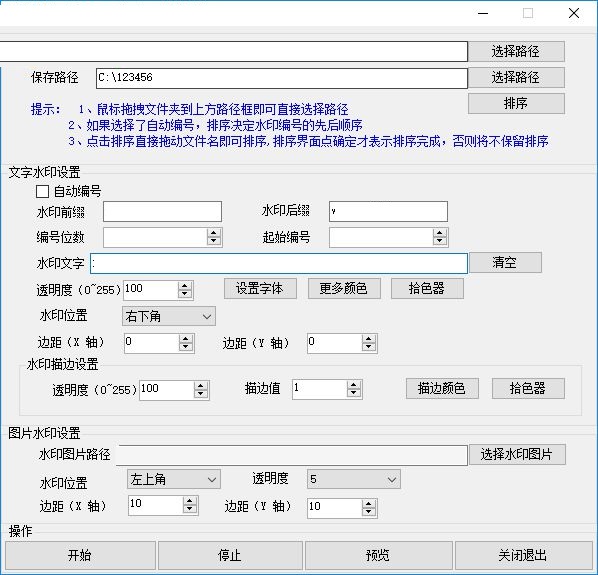The height and width of the screenshot is (575, 598).
Task: Increase 描边值 with up arrow
Action: (354, 385)
